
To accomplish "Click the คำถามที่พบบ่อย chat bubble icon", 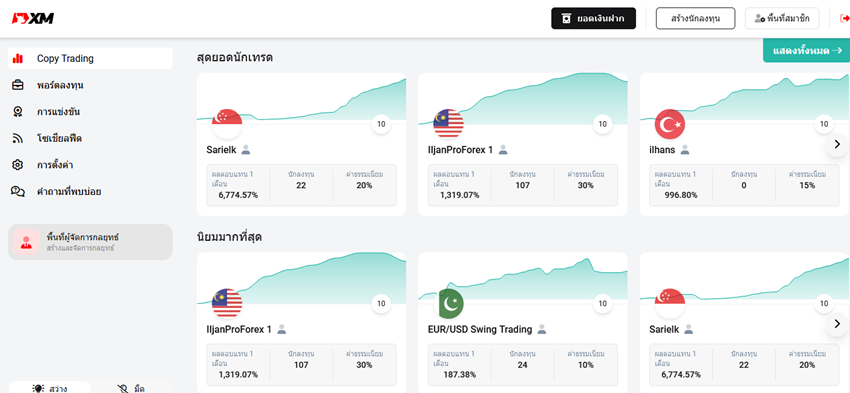I will 18,191.
